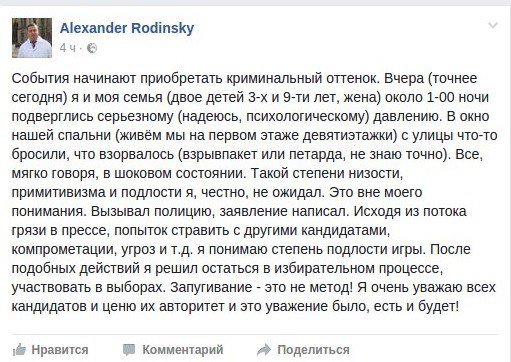Click "Поделиться" to share the post

pyautogui.click(x=313, y=350)
